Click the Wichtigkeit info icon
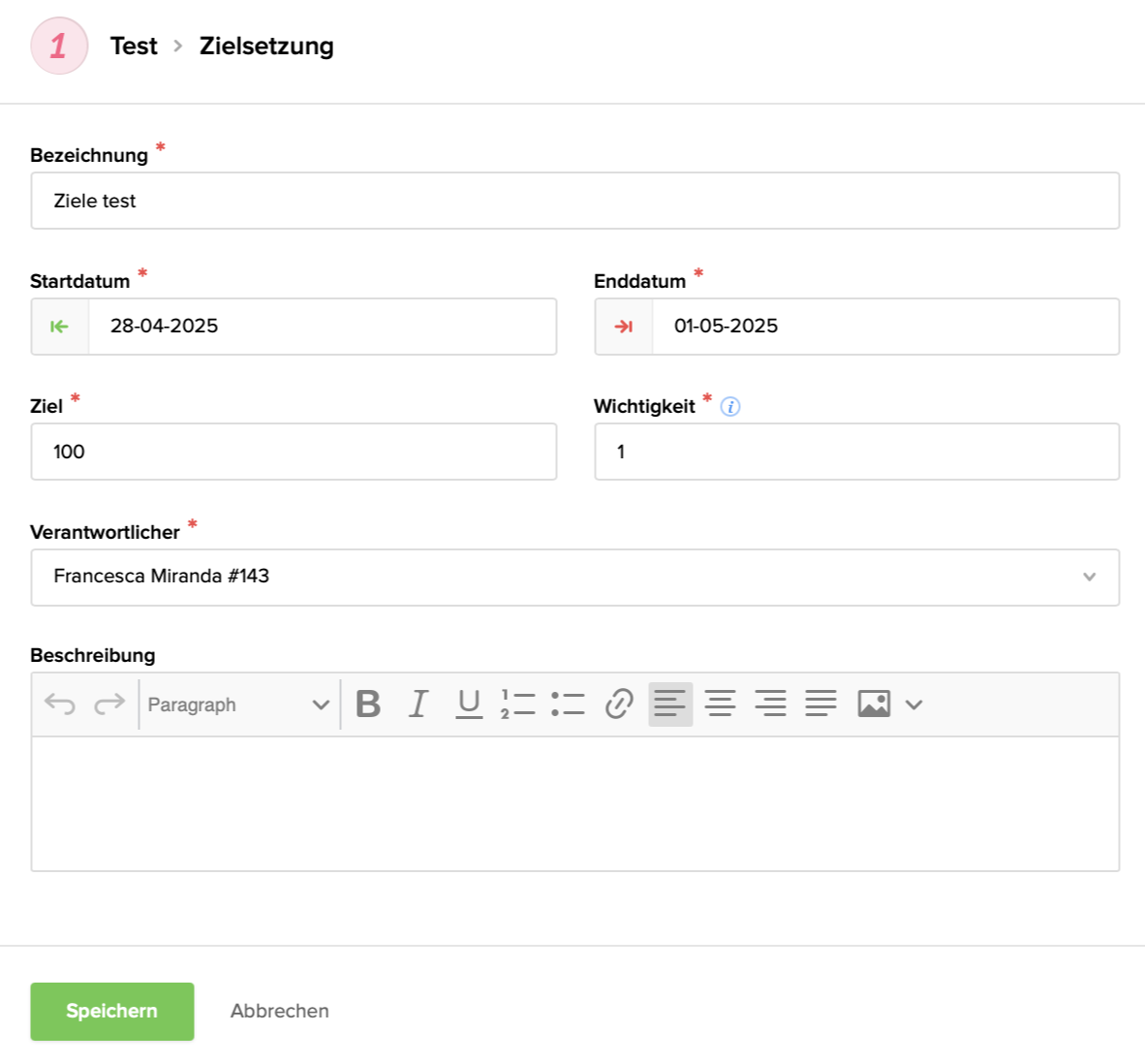 pos(731,407)
